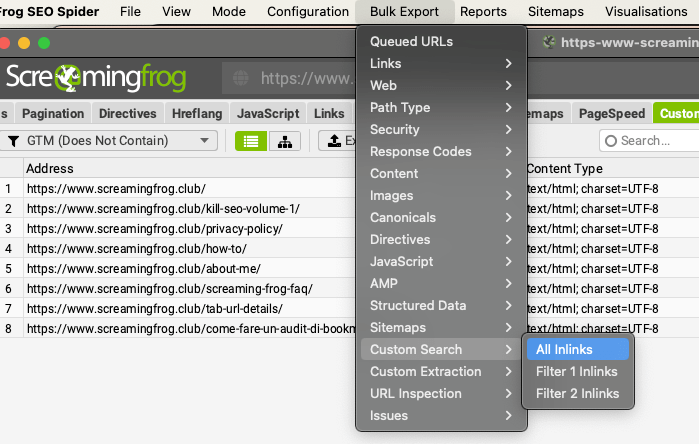Click the filter funnel icon

(13, 141)
